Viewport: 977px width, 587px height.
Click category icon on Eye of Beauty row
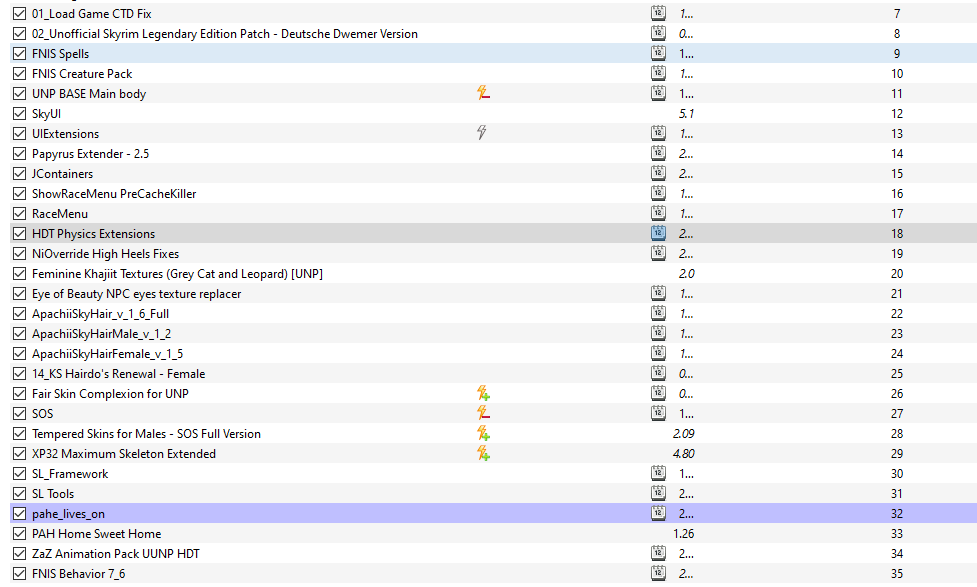[658, 293]
